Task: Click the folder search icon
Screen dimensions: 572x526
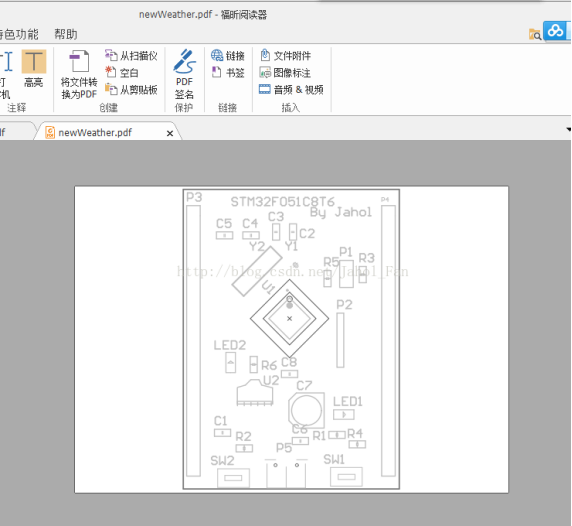Action: (x=535, y=34)
